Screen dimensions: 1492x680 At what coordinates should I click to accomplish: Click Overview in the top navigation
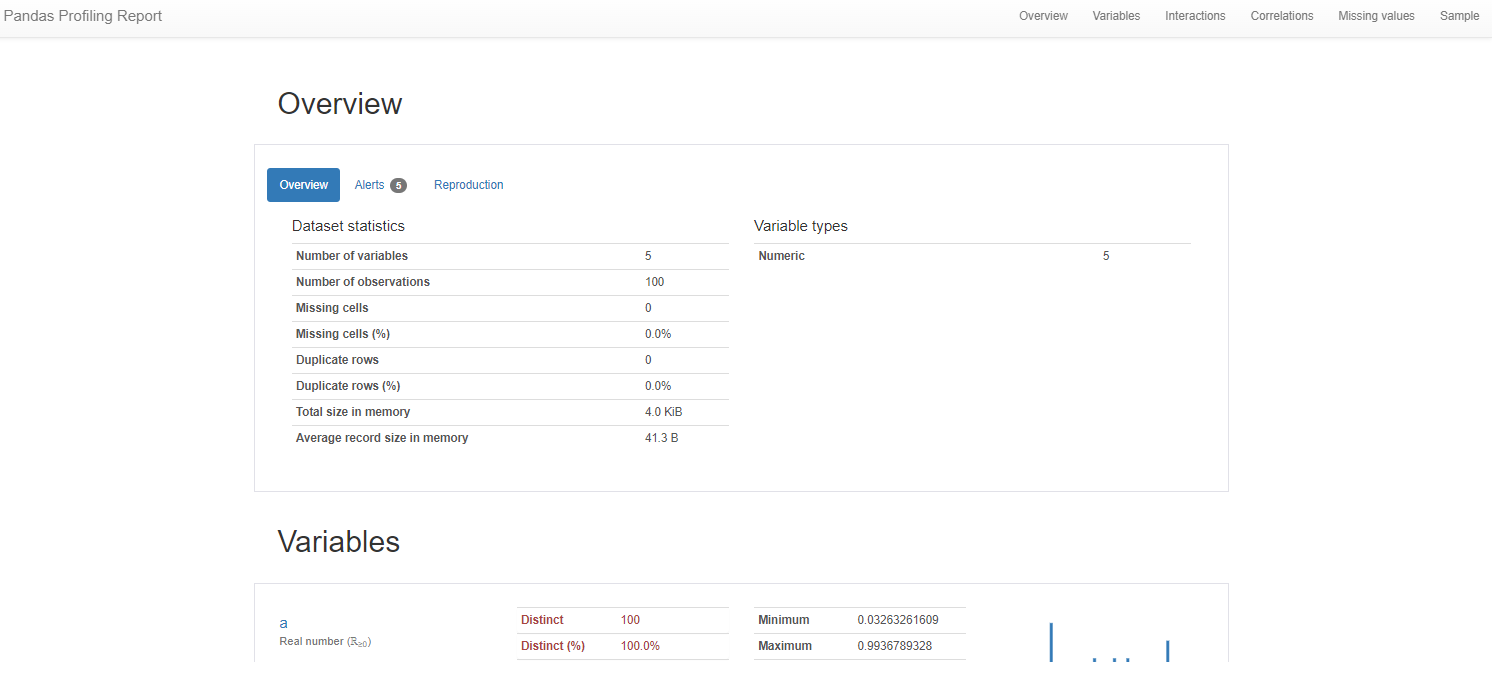1043,15
